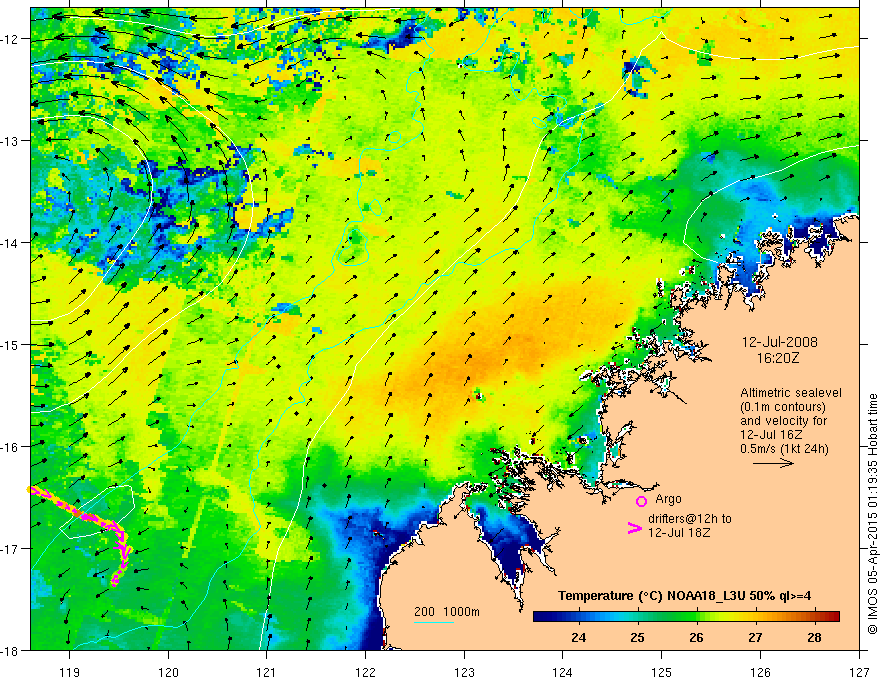Click the cyan 200 1000m isobath legend line

coord(434,622)
